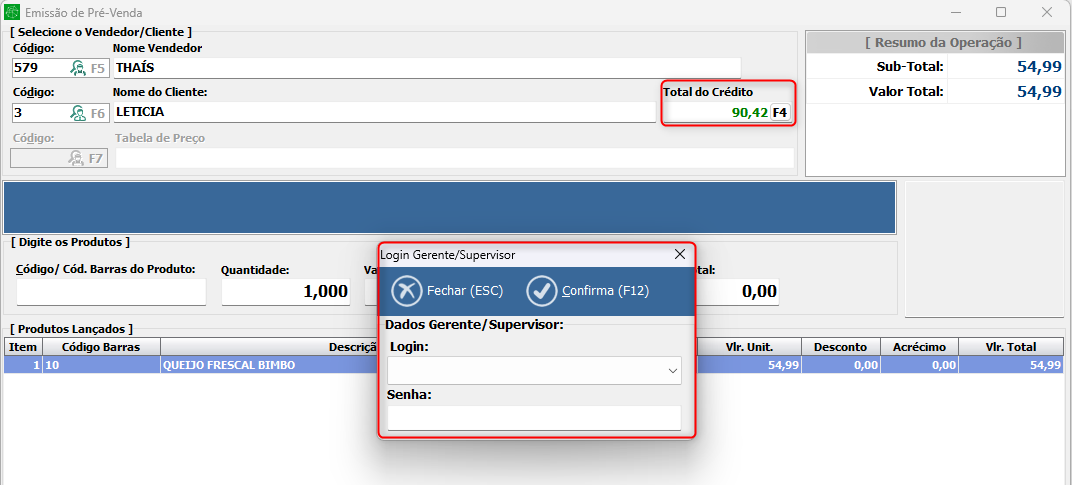
Task: Click the Nome do Cliente field LETICIA
Action: [x=384, y=113]
